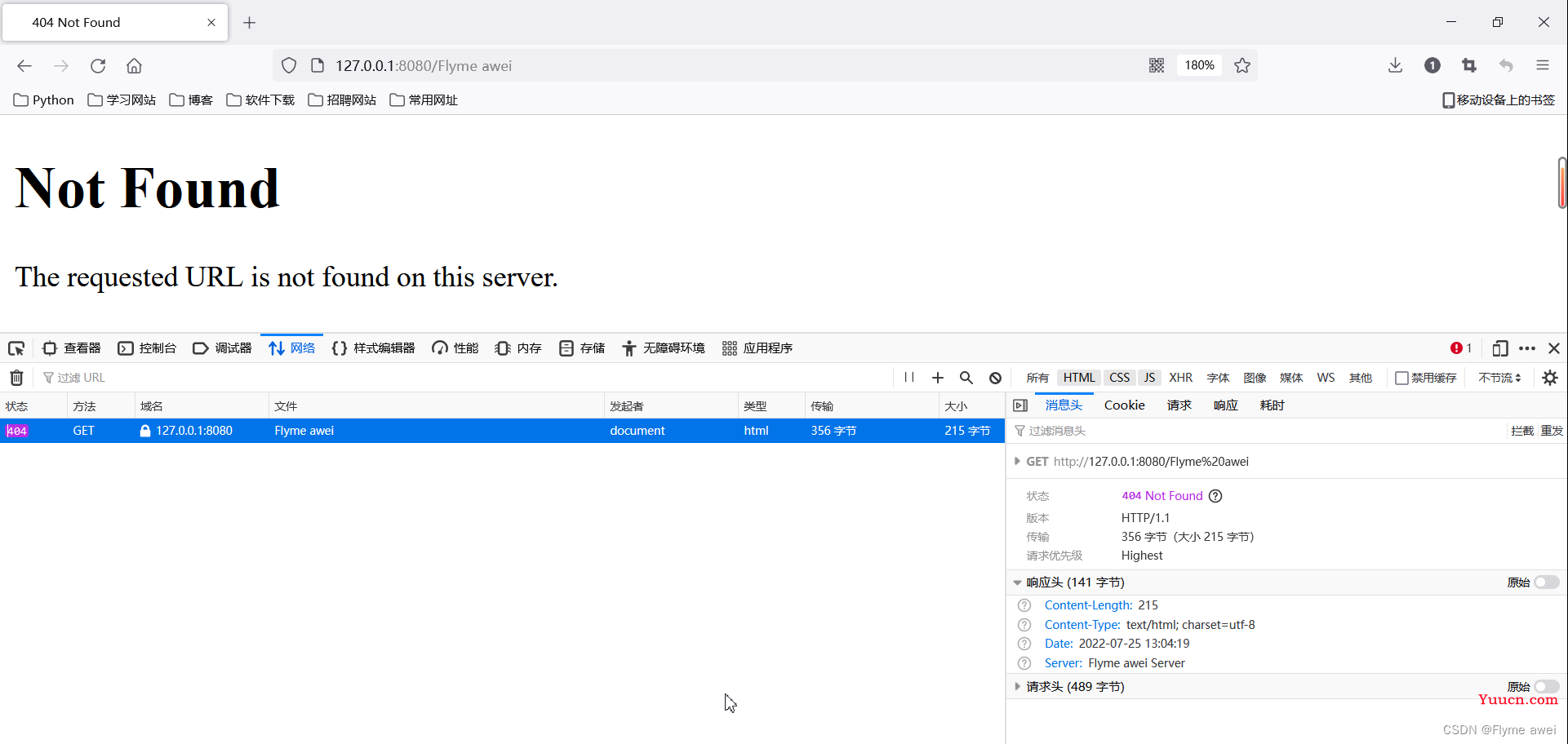Bookmark this page with the star icon

click(1242, 65)
